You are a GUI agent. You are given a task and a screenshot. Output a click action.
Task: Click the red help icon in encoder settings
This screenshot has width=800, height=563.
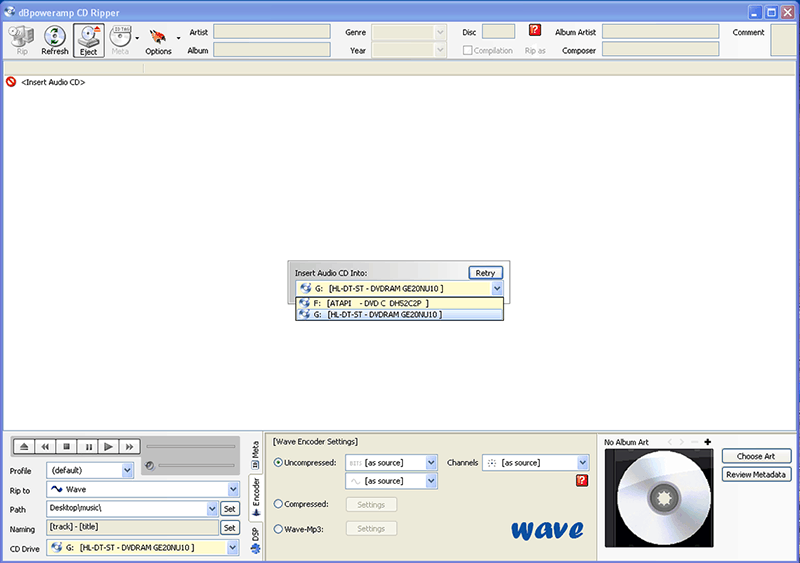pyautogui.click(x=582, y=480)
